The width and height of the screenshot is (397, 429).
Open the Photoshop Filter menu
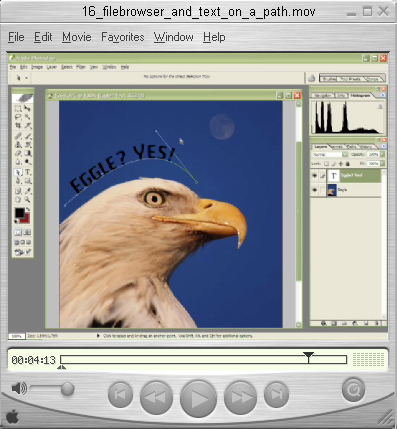tap(81, 67)
